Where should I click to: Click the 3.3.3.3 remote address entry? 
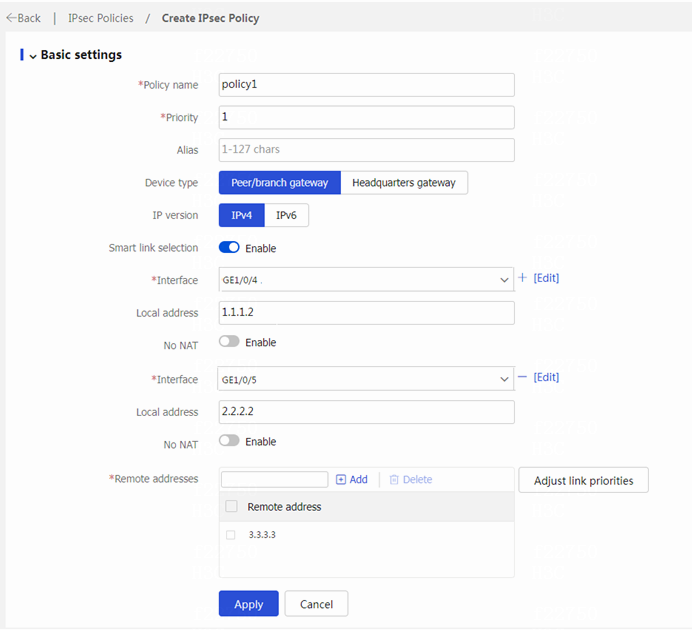(x=262, y=535)
